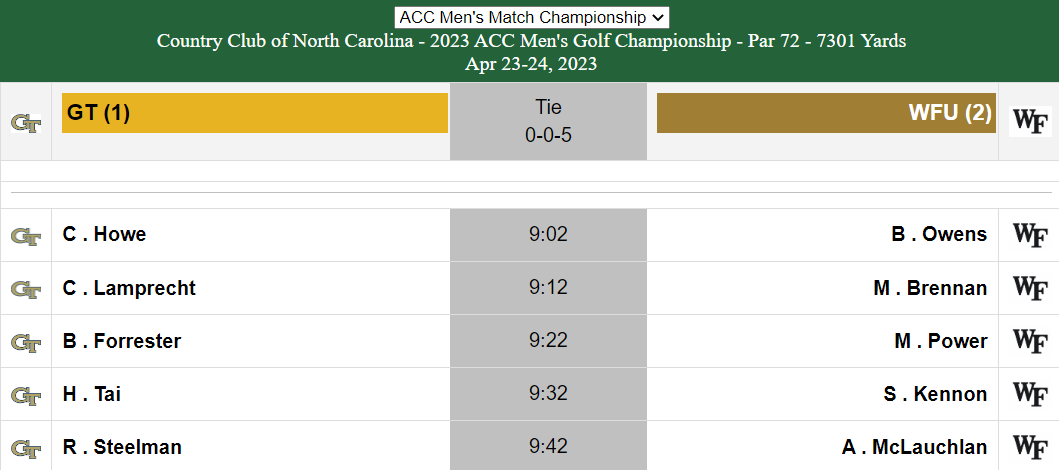This screenshot has height=470, width=1059.
Task: Open the ACC Men's Match Championship dropdown
Action: pyautogui.click(x=532, y=17)
